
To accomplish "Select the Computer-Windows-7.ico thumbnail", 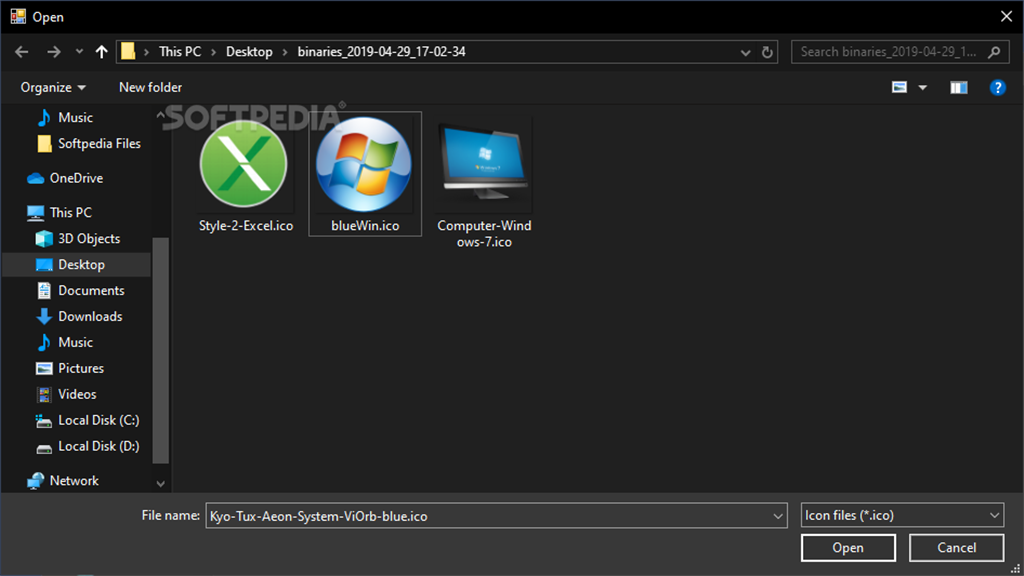I will point(484,164).
